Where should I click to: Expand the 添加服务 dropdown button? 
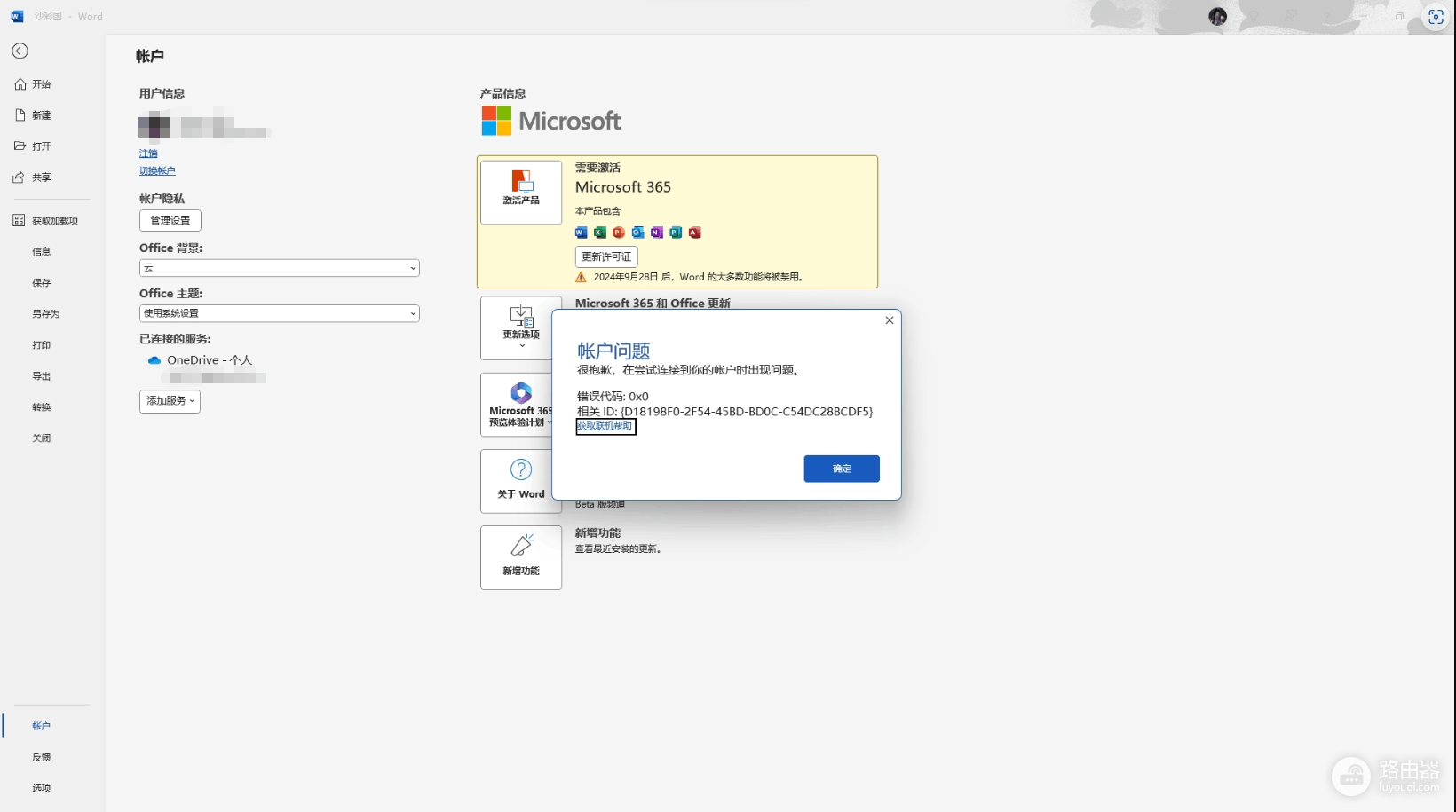coord(170,401)
